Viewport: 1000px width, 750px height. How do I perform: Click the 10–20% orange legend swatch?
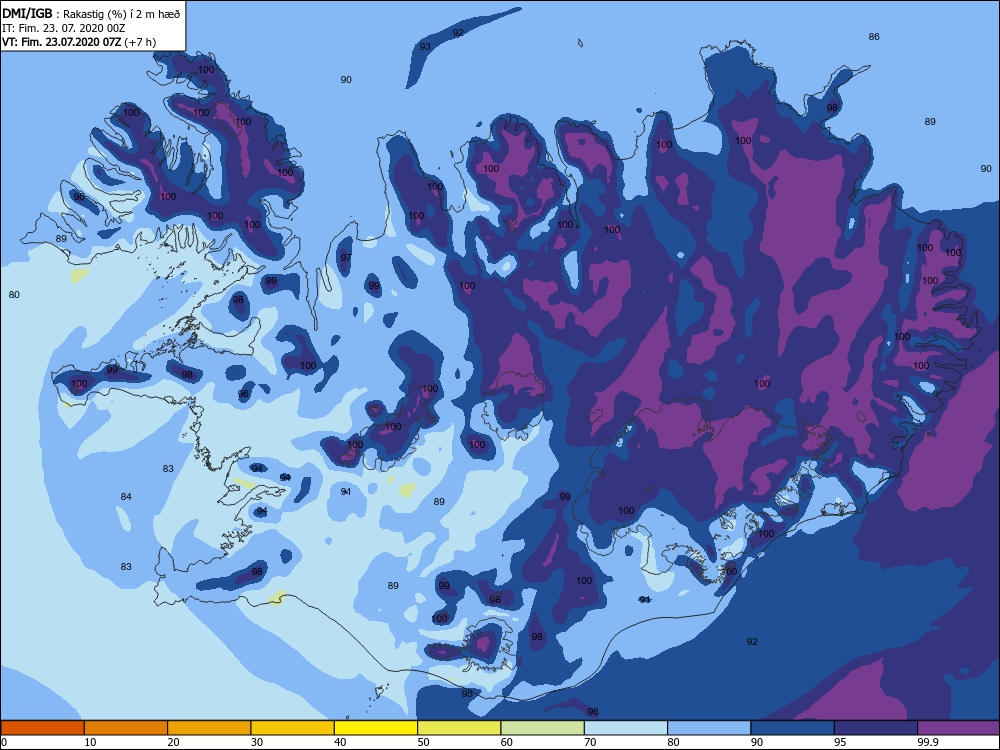tap(126, 728)
